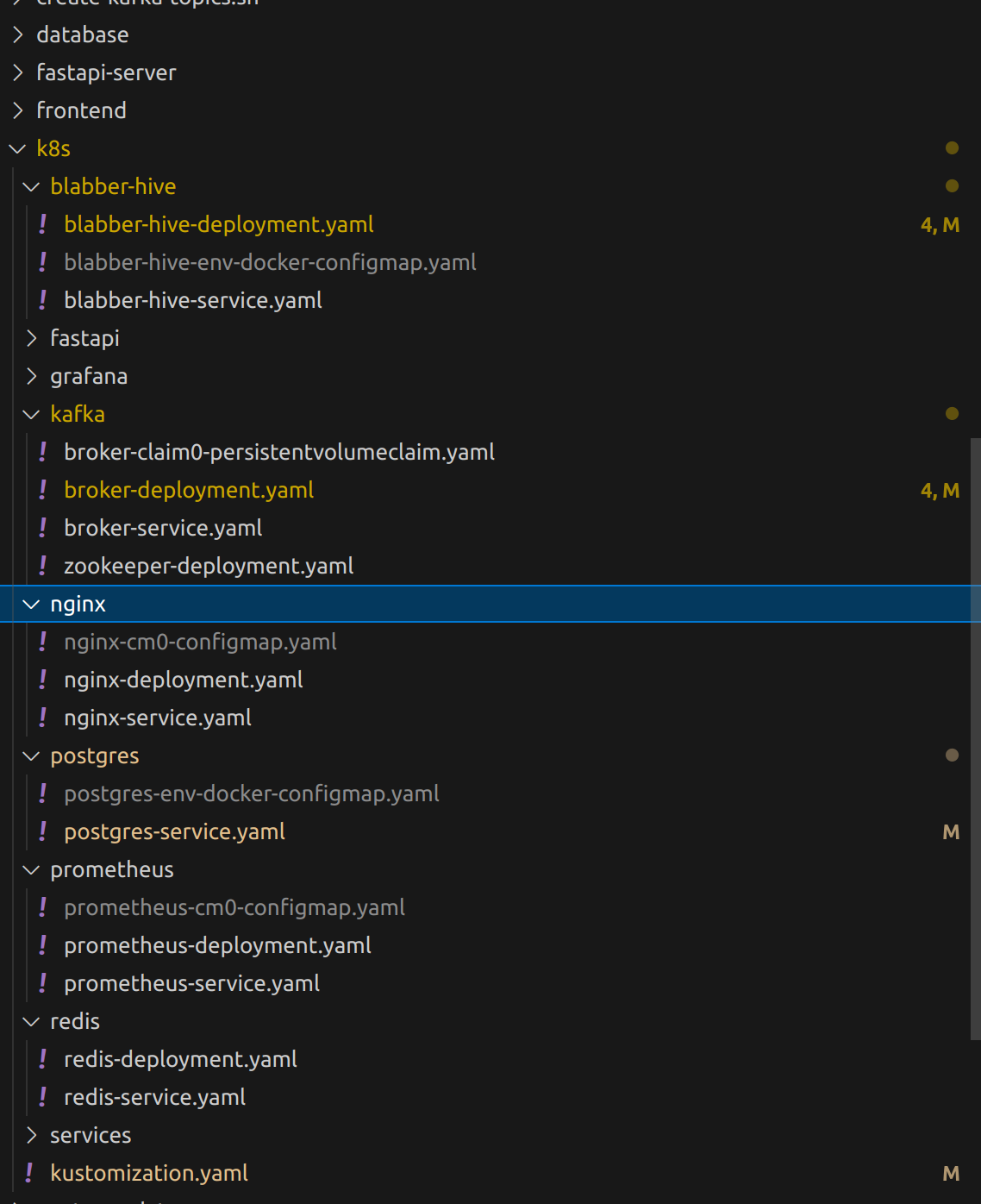Click YAML icon of broker-service.yaml
Viewport: 981px width, 1204px height.
pyautogui.click(x=43, y=528)
